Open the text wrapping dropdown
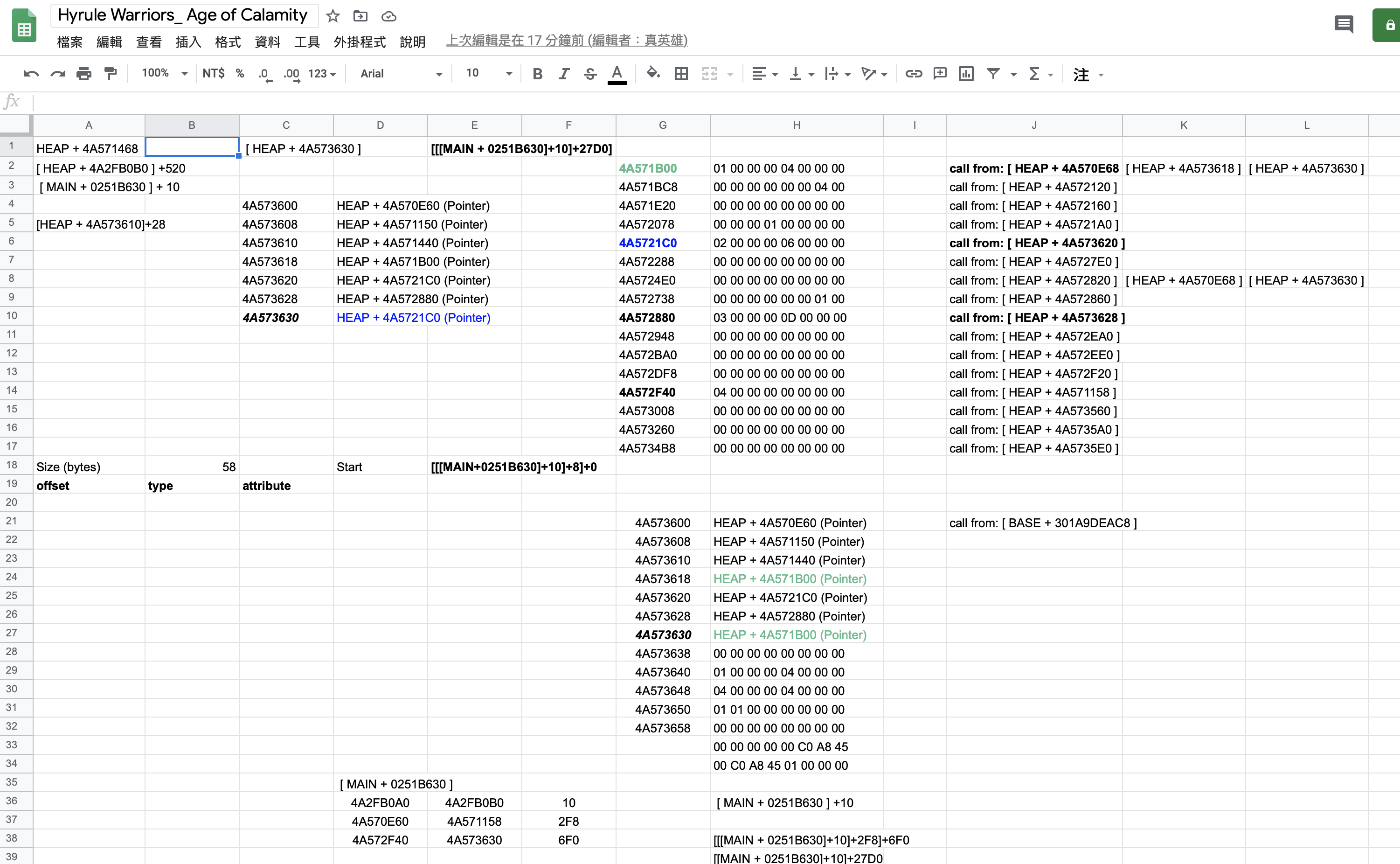Viewport: 1400px width, 864px height. click(x=838, y=74)
